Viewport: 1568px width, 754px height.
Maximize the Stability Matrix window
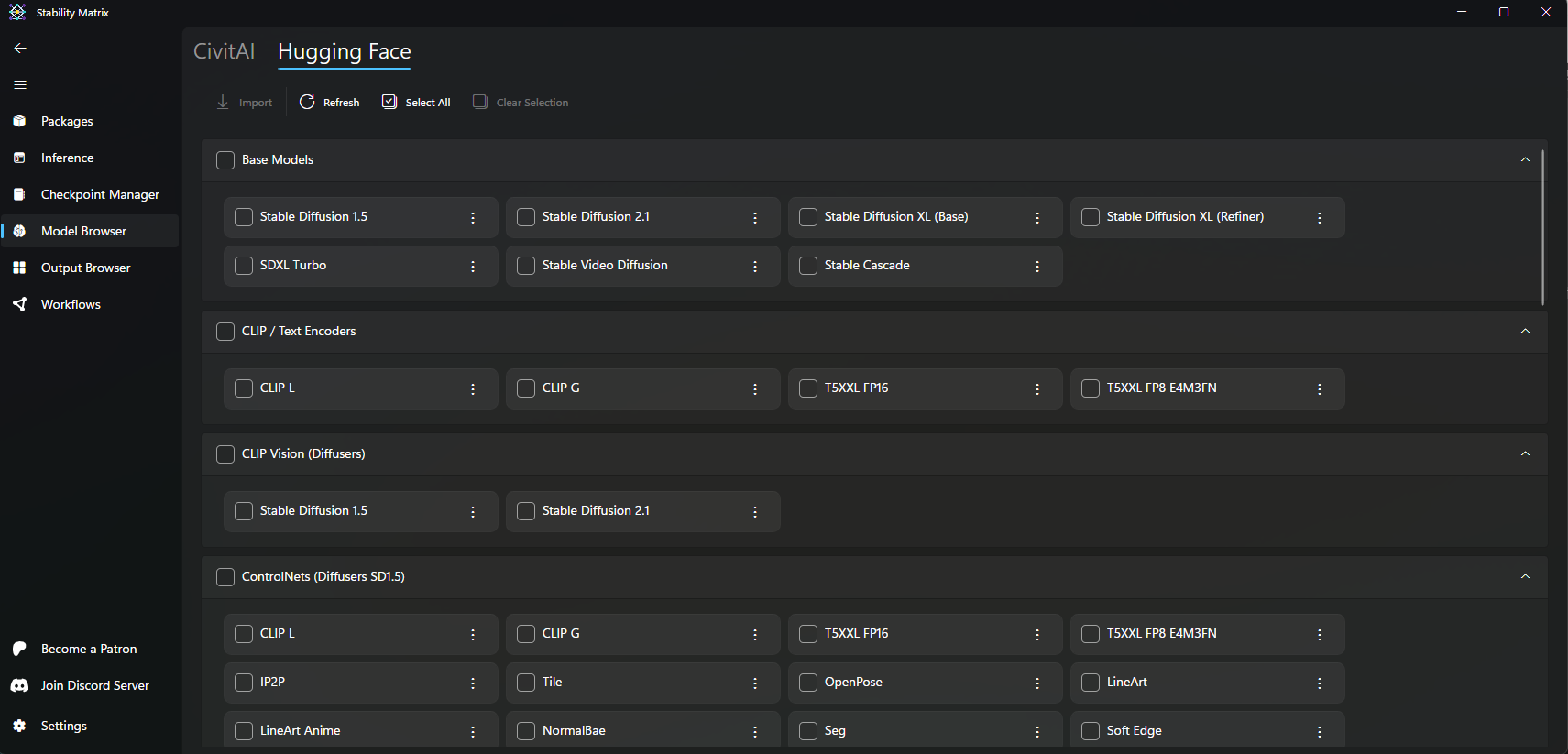1504,12
